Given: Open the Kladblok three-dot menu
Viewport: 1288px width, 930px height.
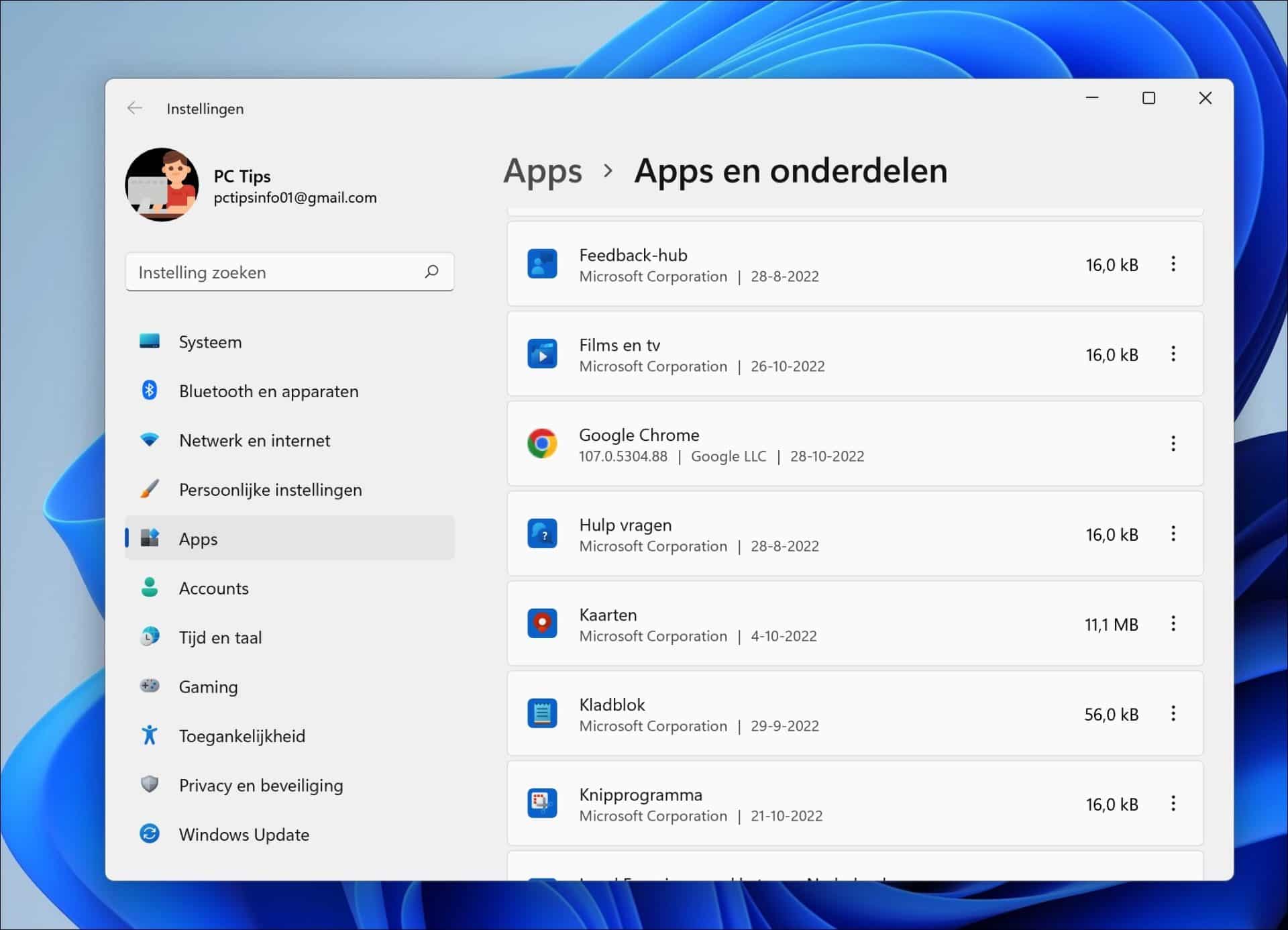Looking at the screenshot, I should 1173,714.
